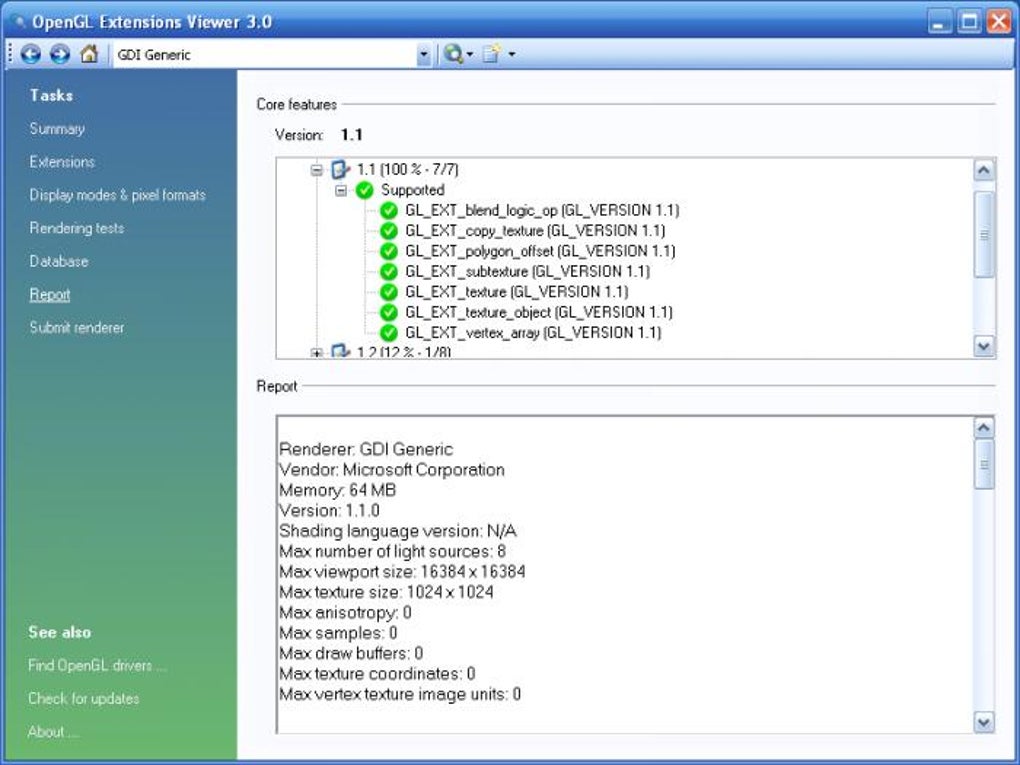
Task: Select GL_EXT_texture_object entry
Action: click(539, 312)
